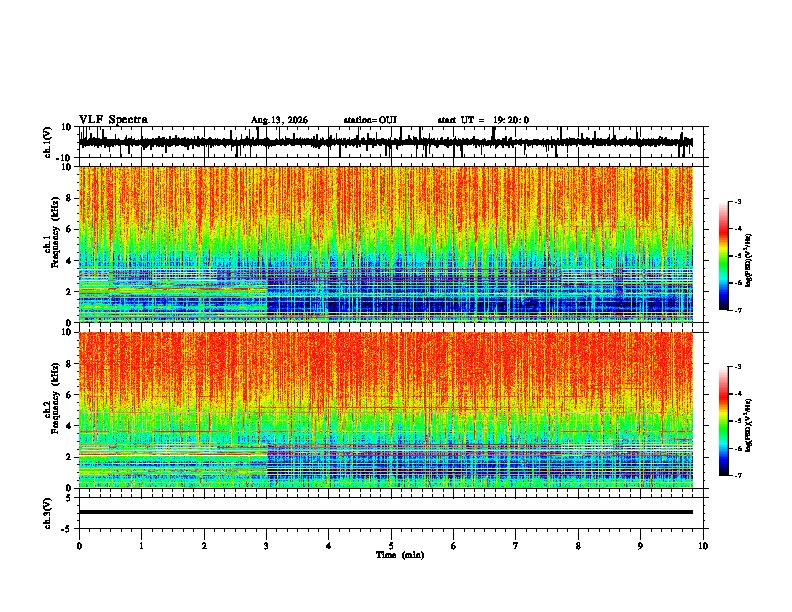792x612 pixels.
Task: Click time axis tick label "9"
Action: click(x=640, y=546)
